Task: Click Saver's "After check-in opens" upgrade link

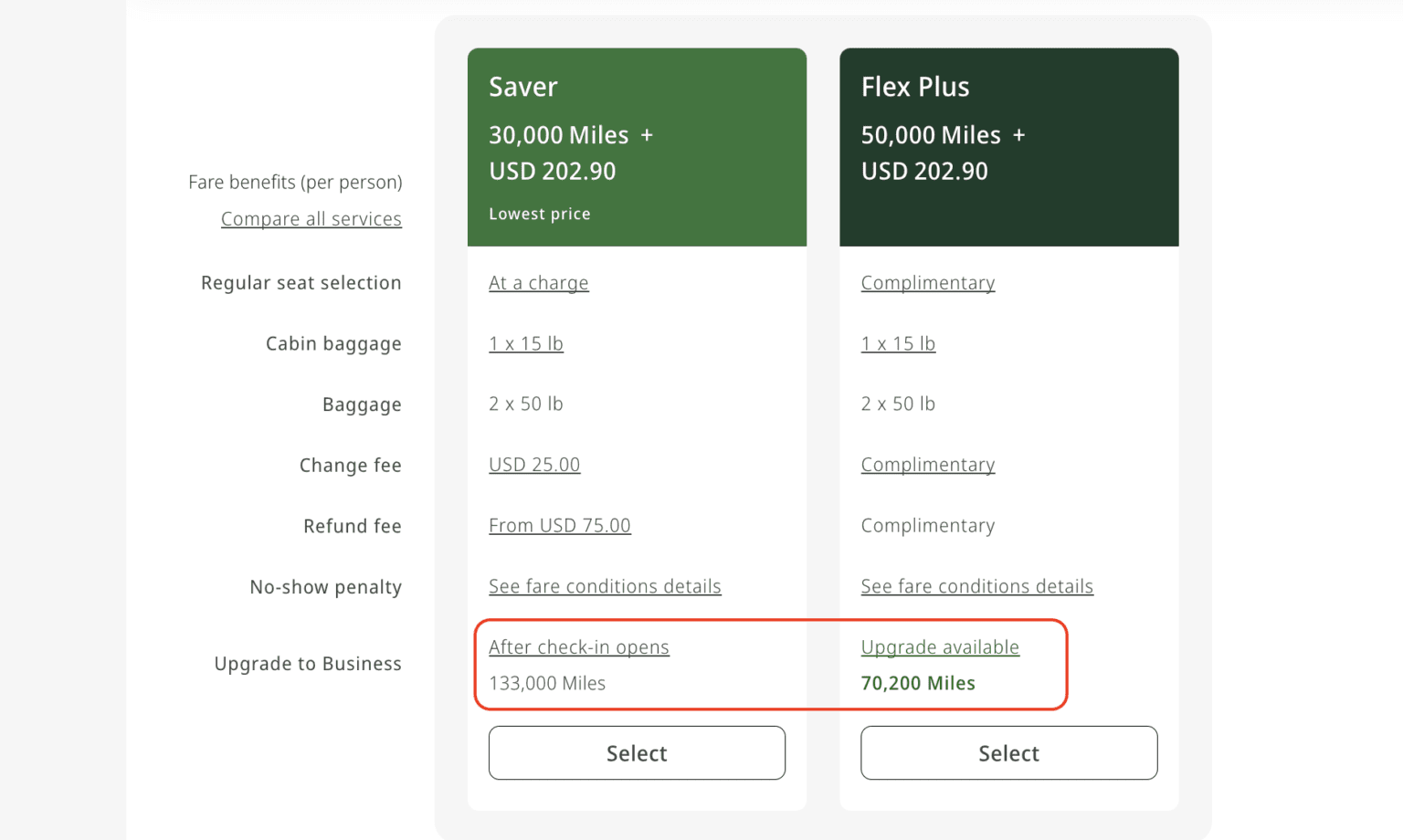Action: 578,647
